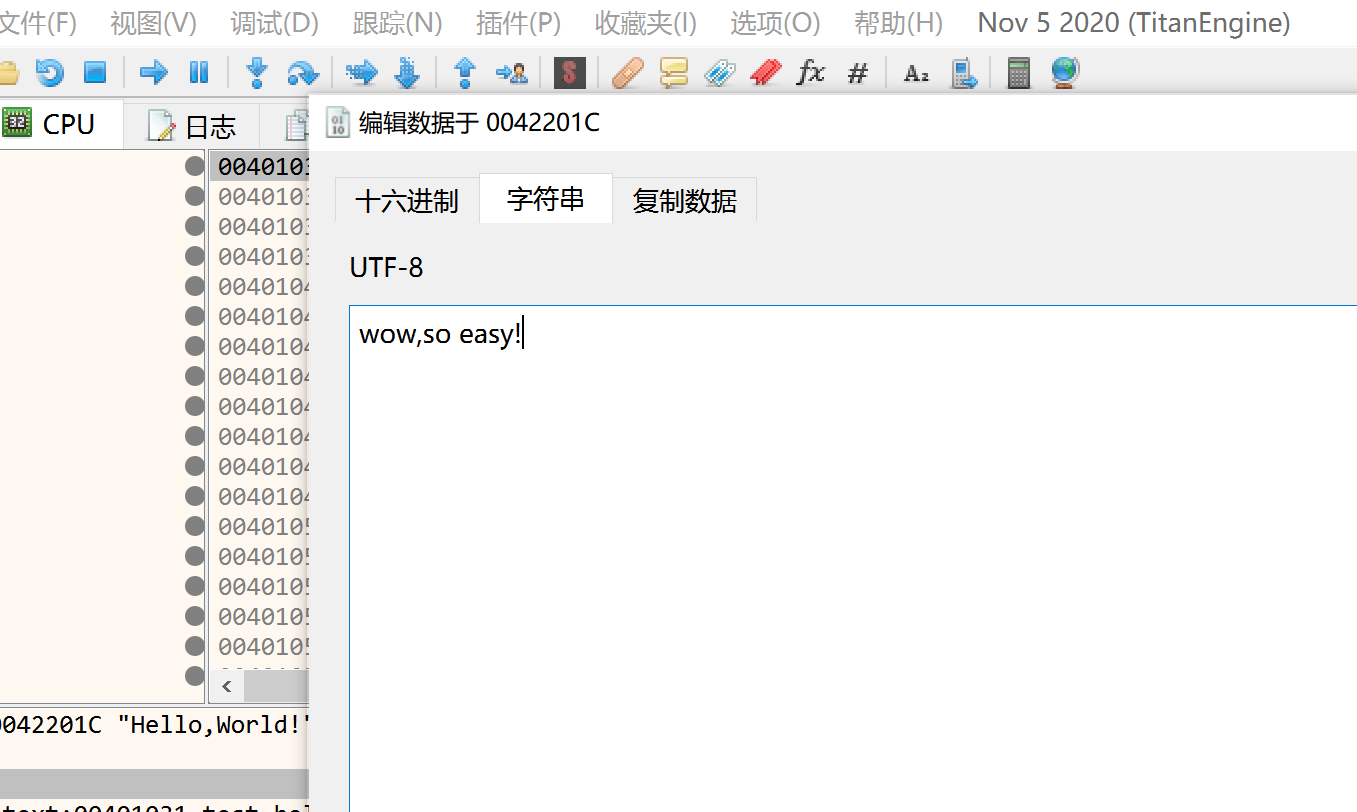Click the open file folder icon

pos(10,72)
